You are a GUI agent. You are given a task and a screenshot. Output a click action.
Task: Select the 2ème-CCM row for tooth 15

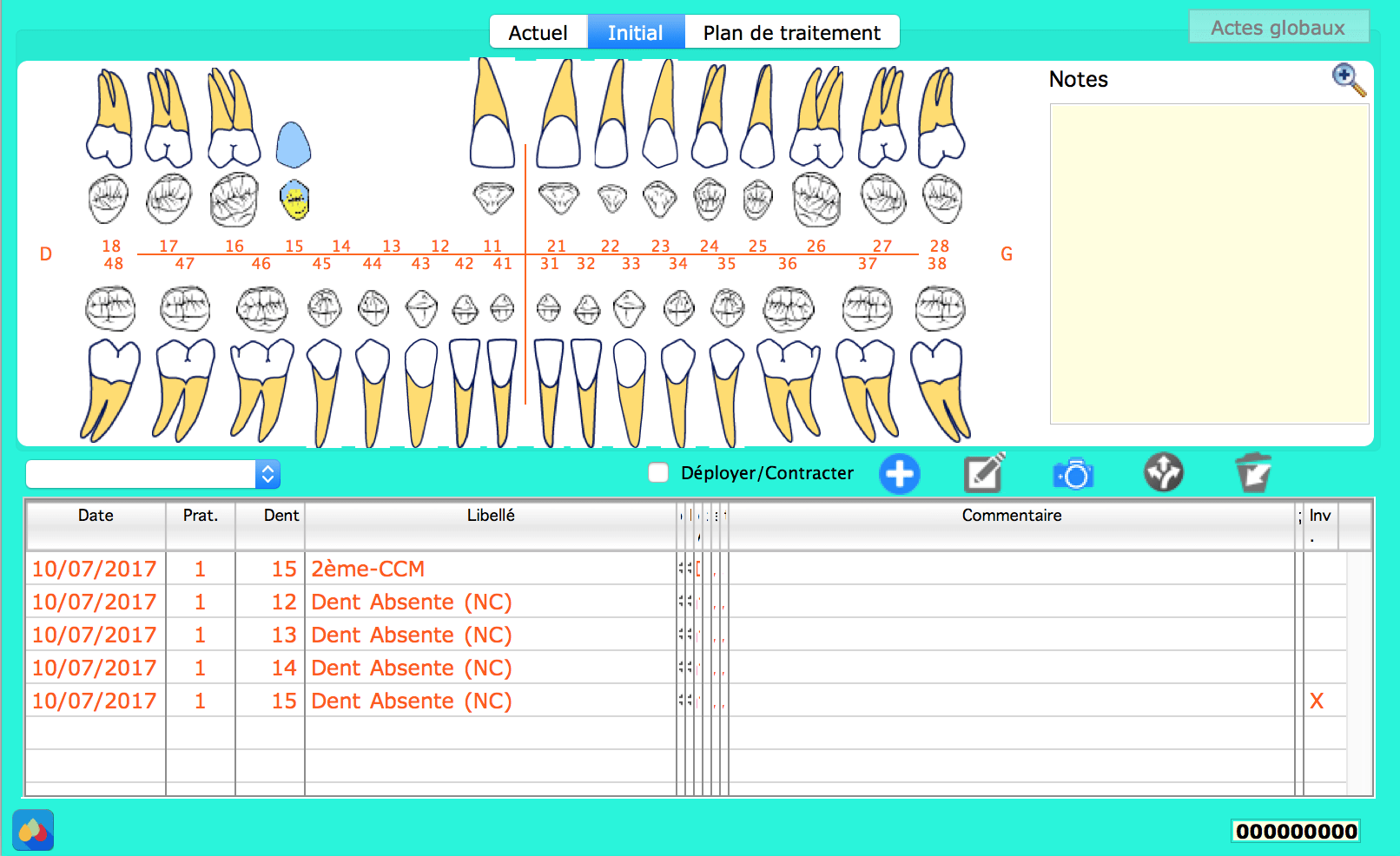[368, 569]
